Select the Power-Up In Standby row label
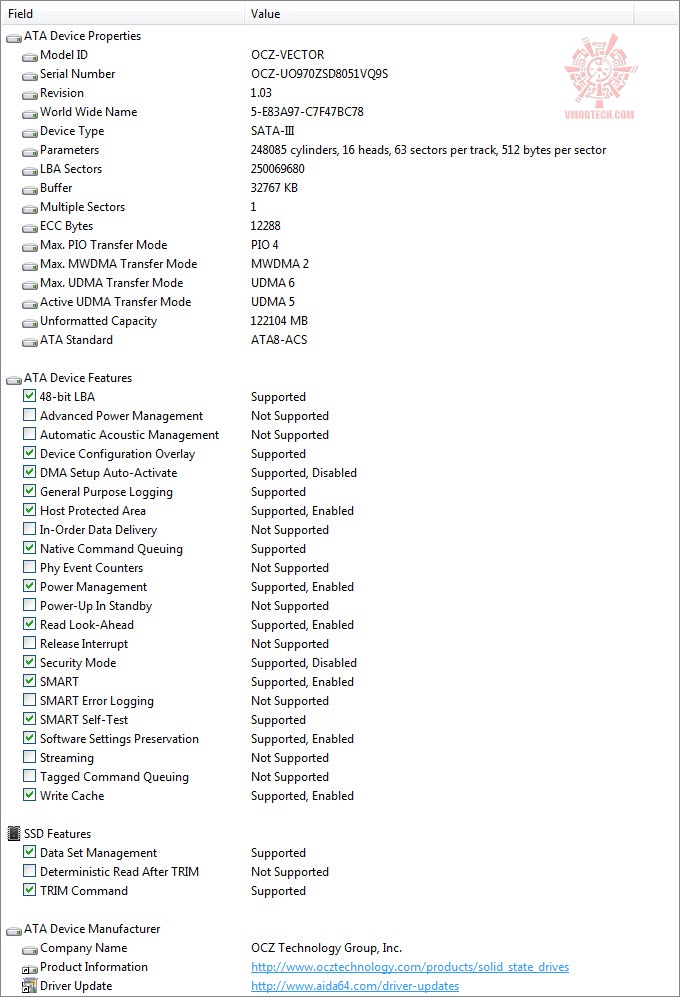This screenshot has width=680, height=997. pos(96,606)
